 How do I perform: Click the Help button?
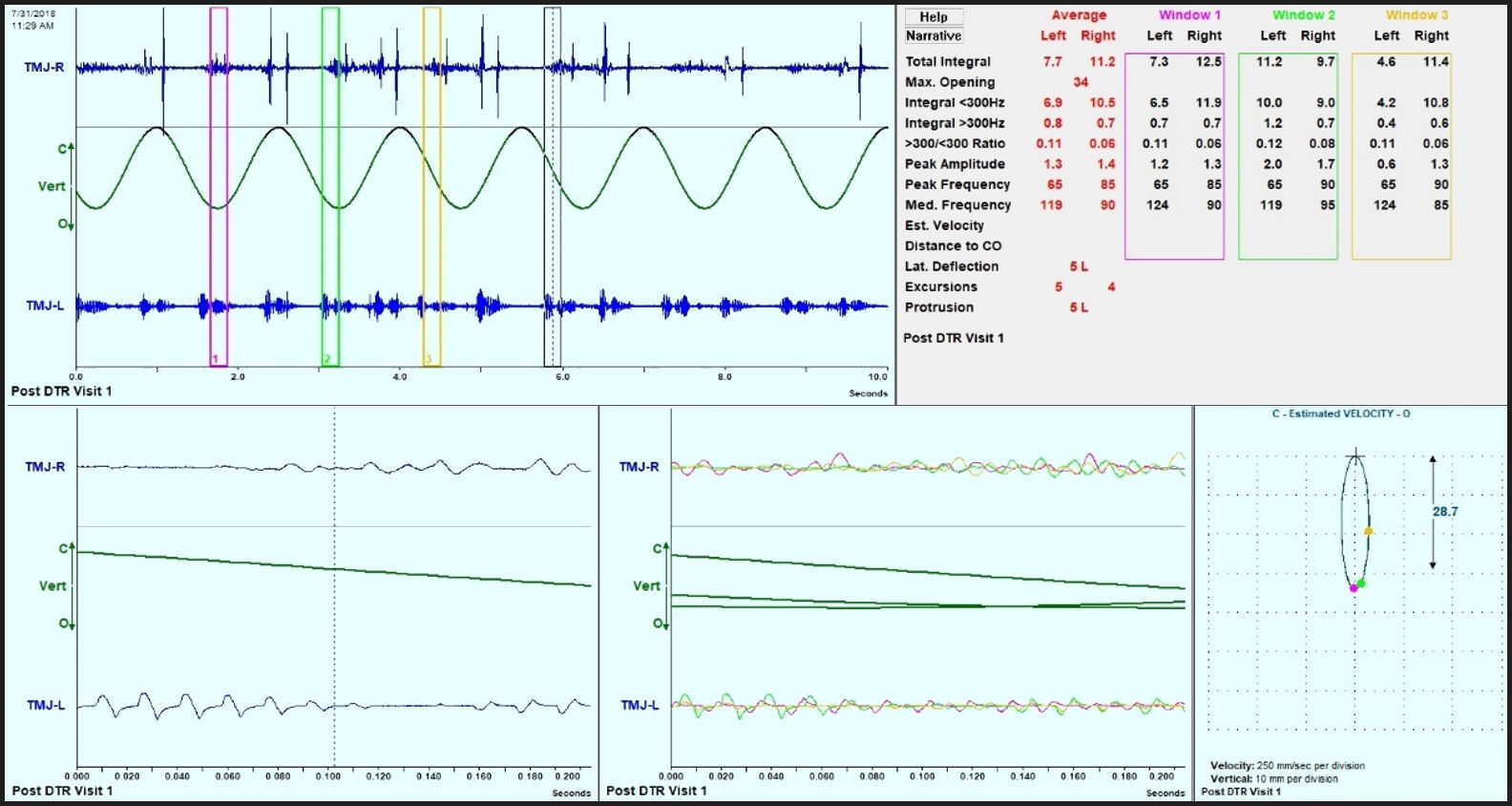(934, 16)
